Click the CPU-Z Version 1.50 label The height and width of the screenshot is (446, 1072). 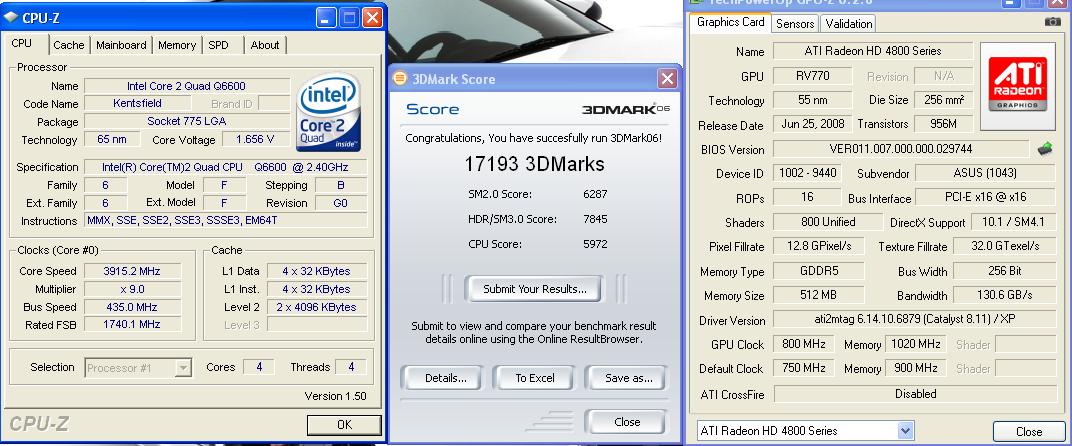tap(335, 396)
